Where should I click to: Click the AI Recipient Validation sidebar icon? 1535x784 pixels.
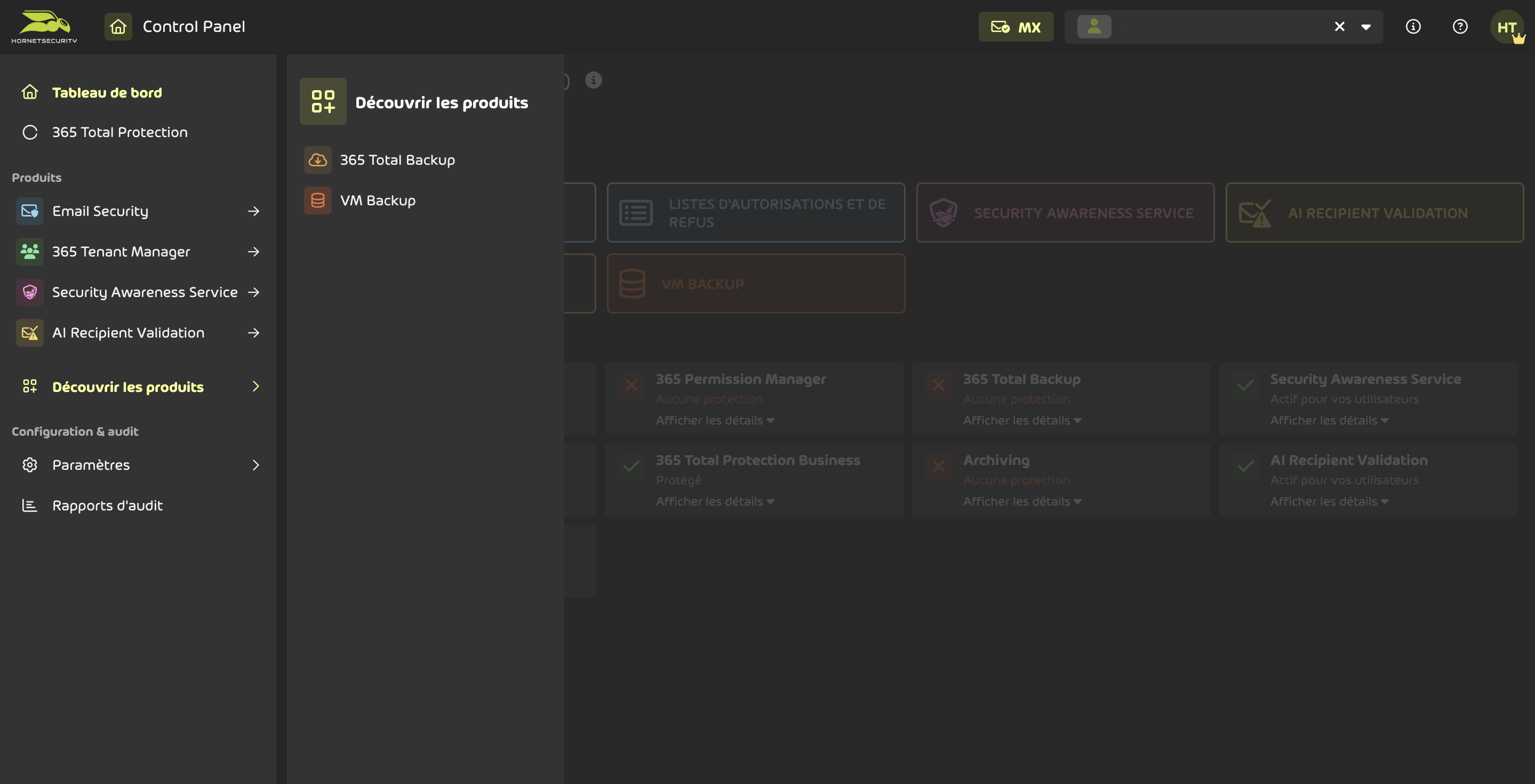(30, 332)
